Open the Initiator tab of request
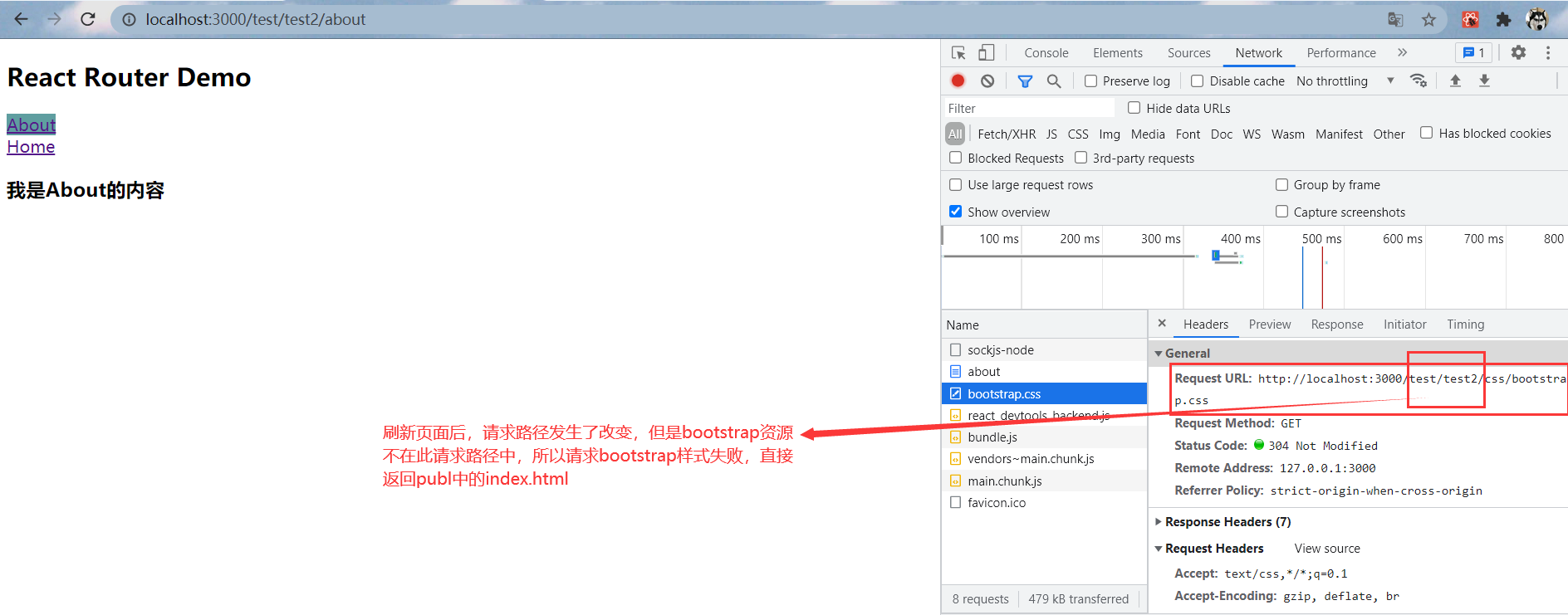 1405,325
